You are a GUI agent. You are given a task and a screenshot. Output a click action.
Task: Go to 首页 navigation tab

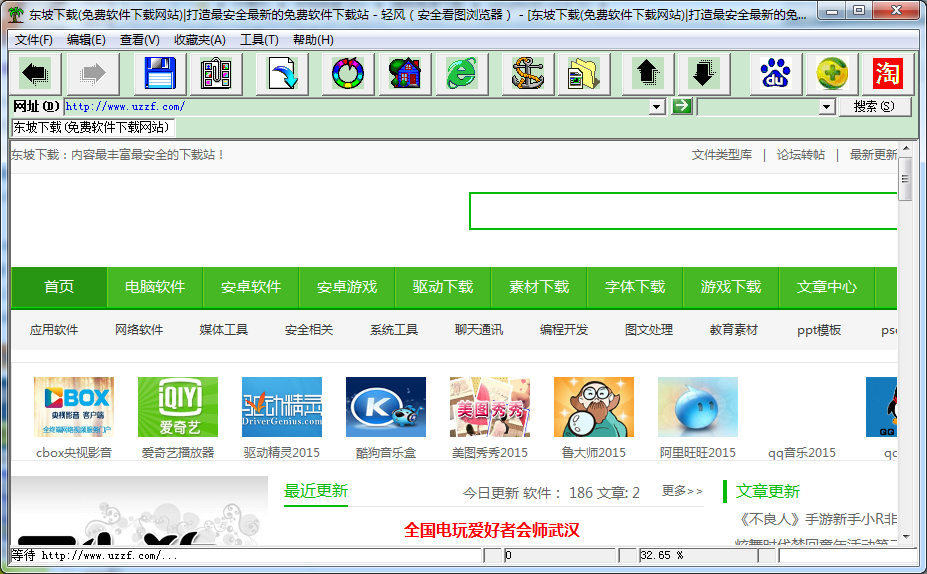coord(59,287)
